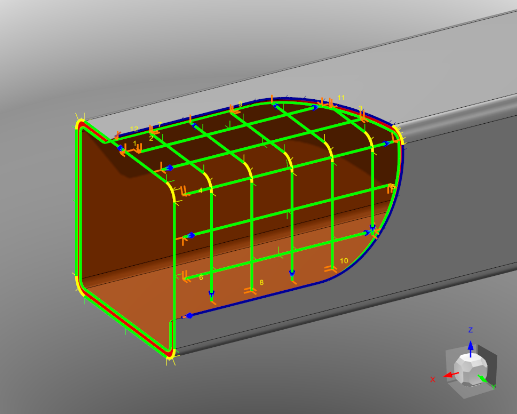Select the constraint marker labeled 8
Screen dimensions: 517x414
pyautogui.click(x=250, y=291)
